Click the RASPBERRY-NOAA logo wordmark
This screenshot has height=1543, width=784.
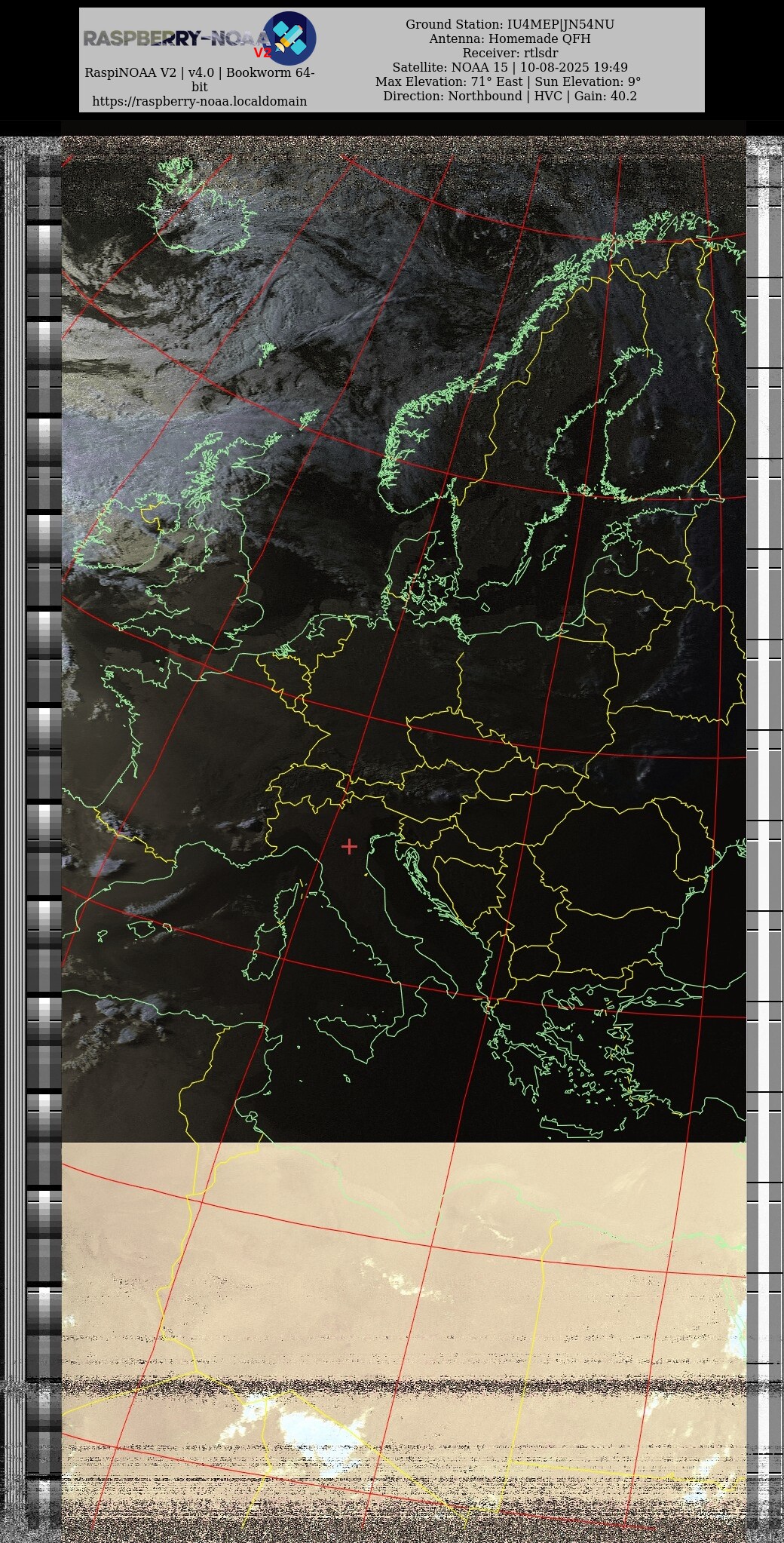coord(177,39)
